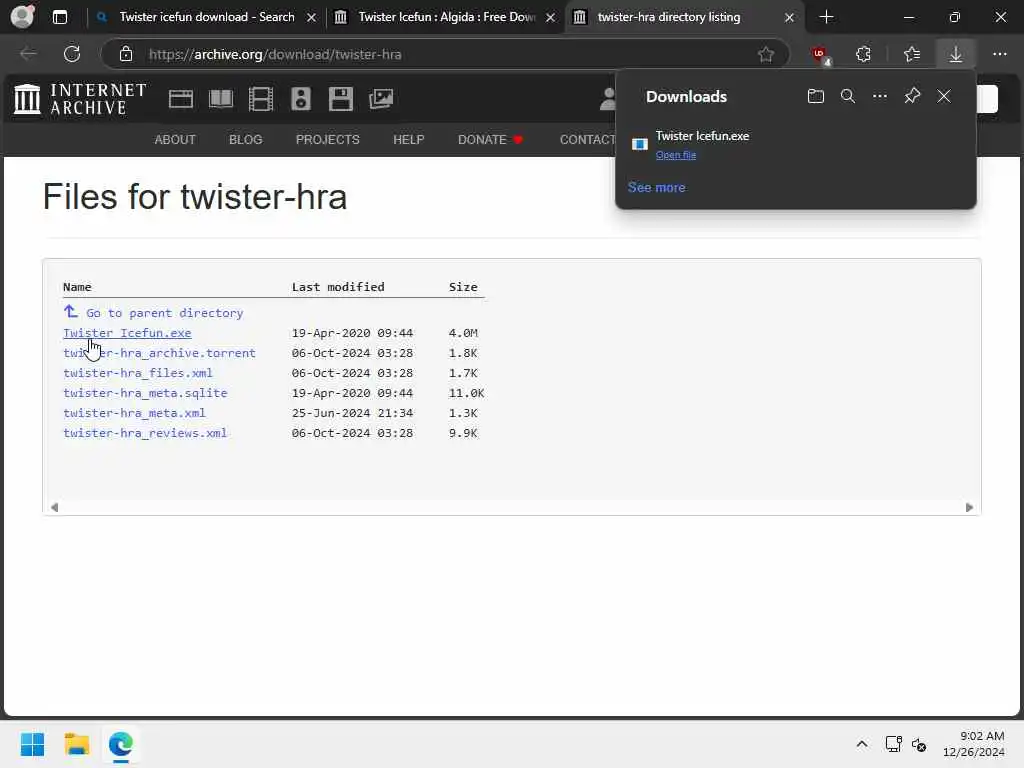Open twister-hra_files.xml link

[x=138, y=373]
